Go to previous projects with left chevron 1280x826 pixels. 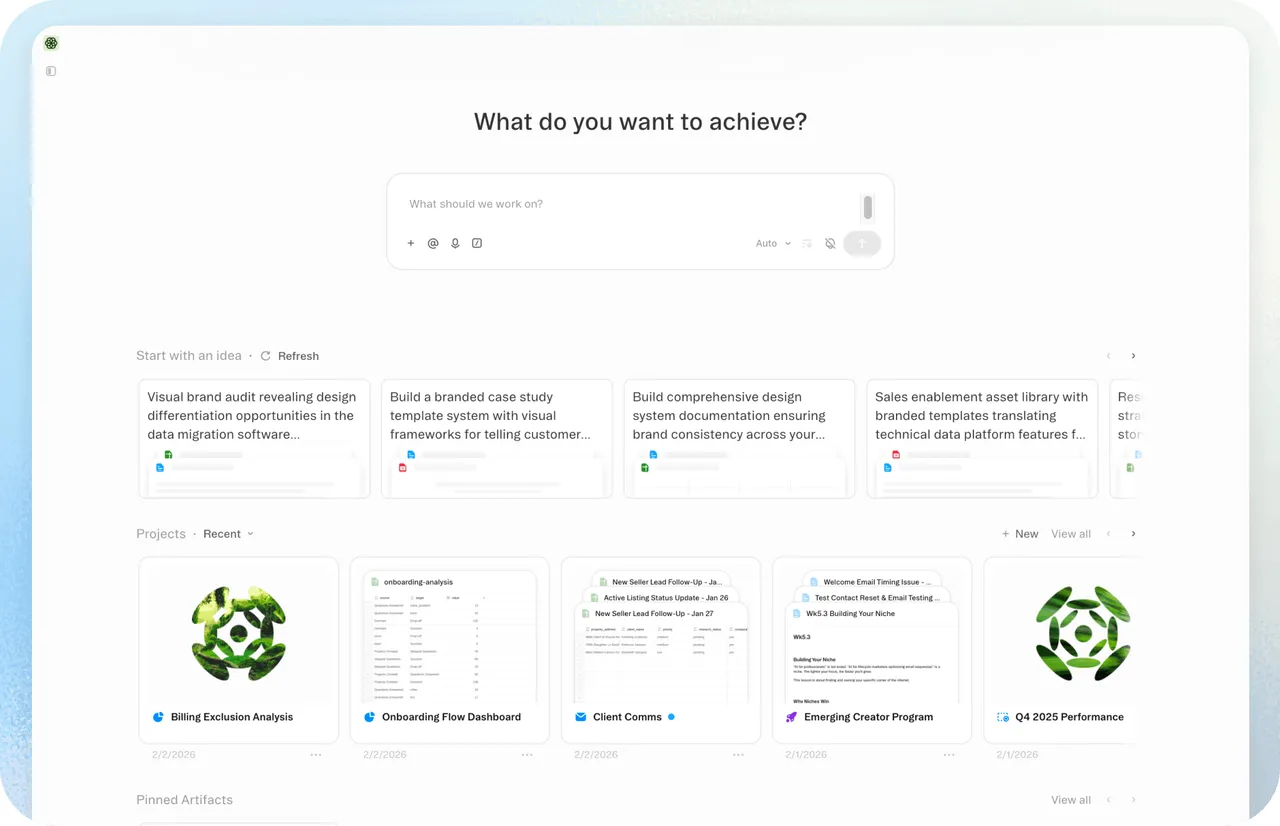tap(1108, 534)
